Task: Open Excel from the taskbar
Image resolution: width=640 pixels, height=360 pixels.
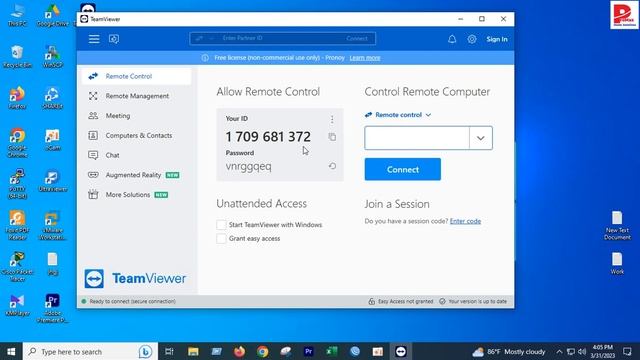Action: click(x=331, y=351)
